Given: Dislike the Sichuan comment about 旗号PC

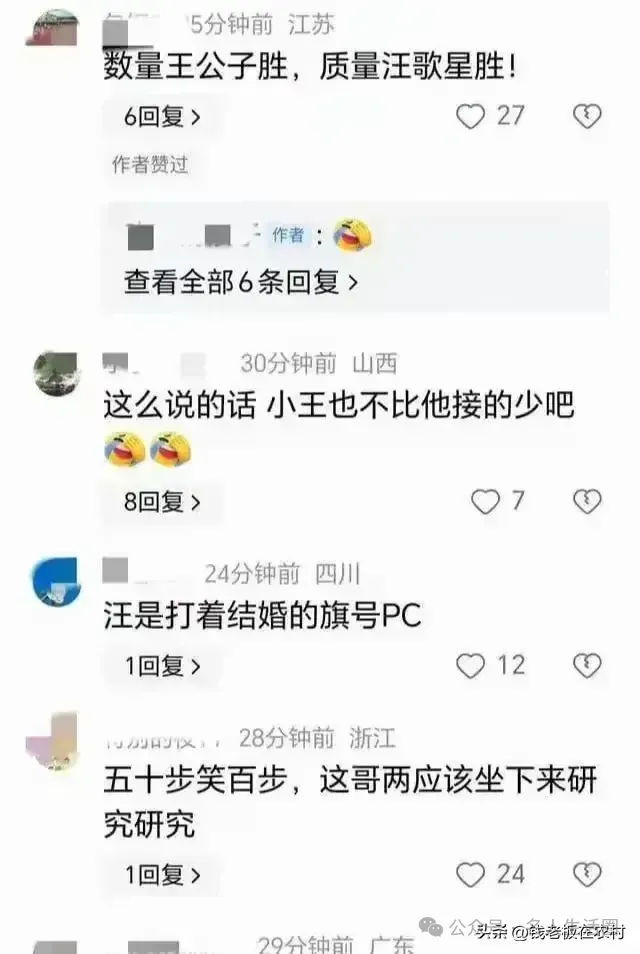Looking at the screenshot, I should (587, 666).
